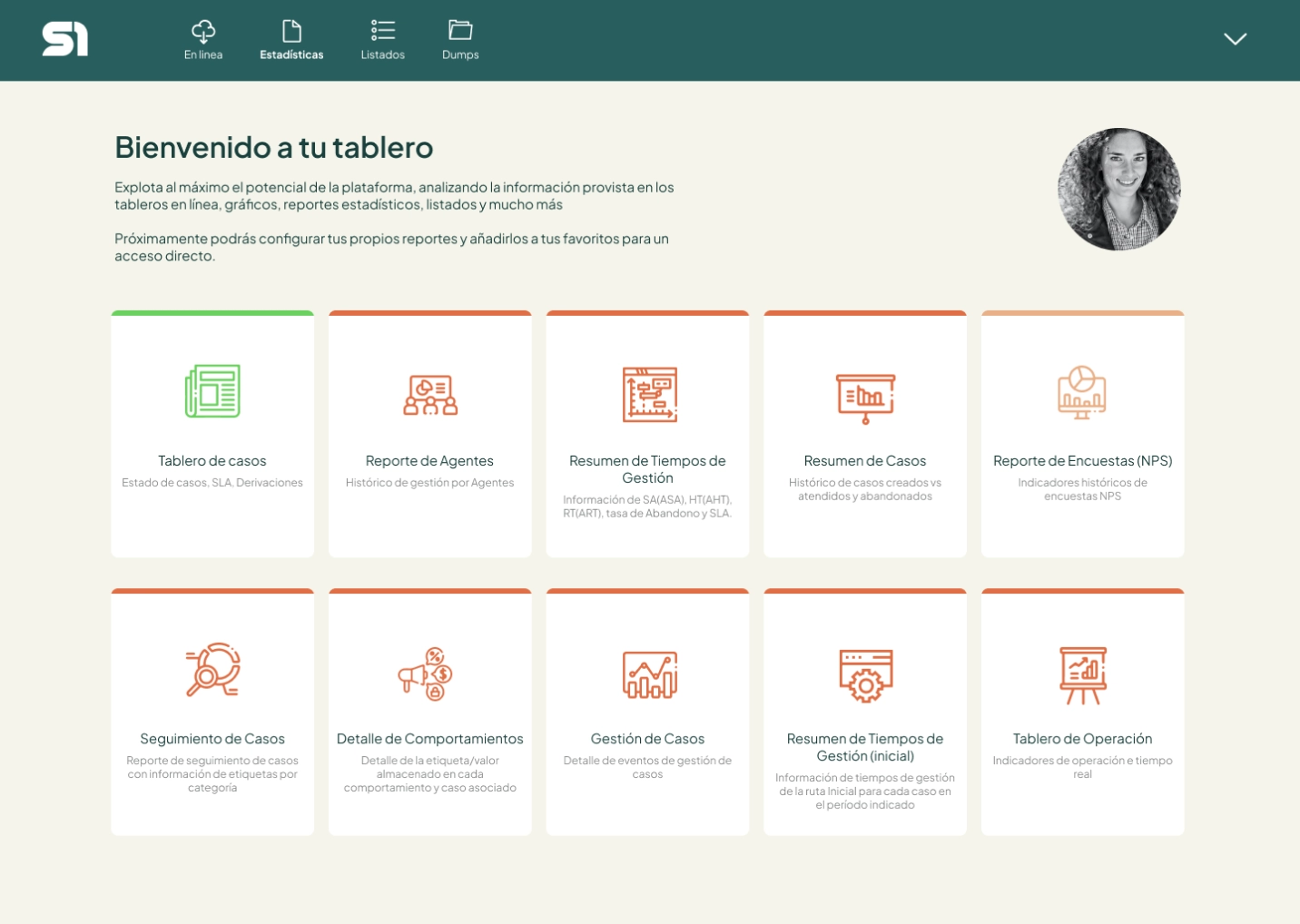The width and height of the screenshot is (1300, 924).
Task: Go to the Listados menu
Action: (x=382, y=40)
